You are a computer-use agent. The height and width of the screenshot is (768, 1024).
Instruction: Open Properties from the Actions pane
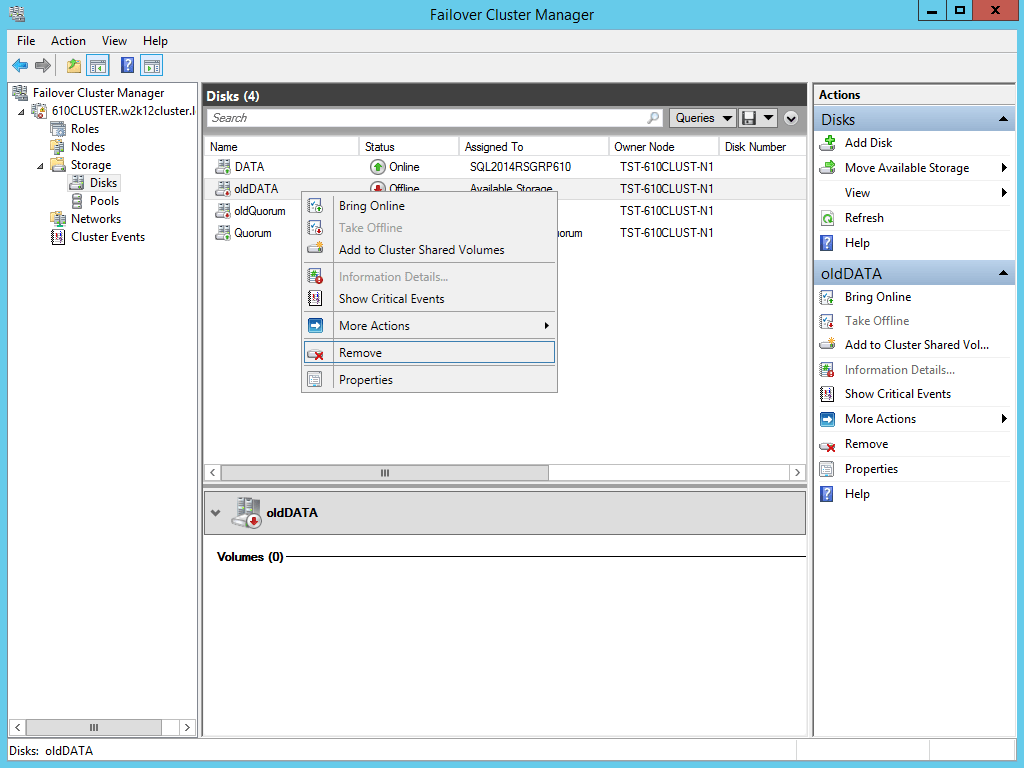click(x=870, y=468)
